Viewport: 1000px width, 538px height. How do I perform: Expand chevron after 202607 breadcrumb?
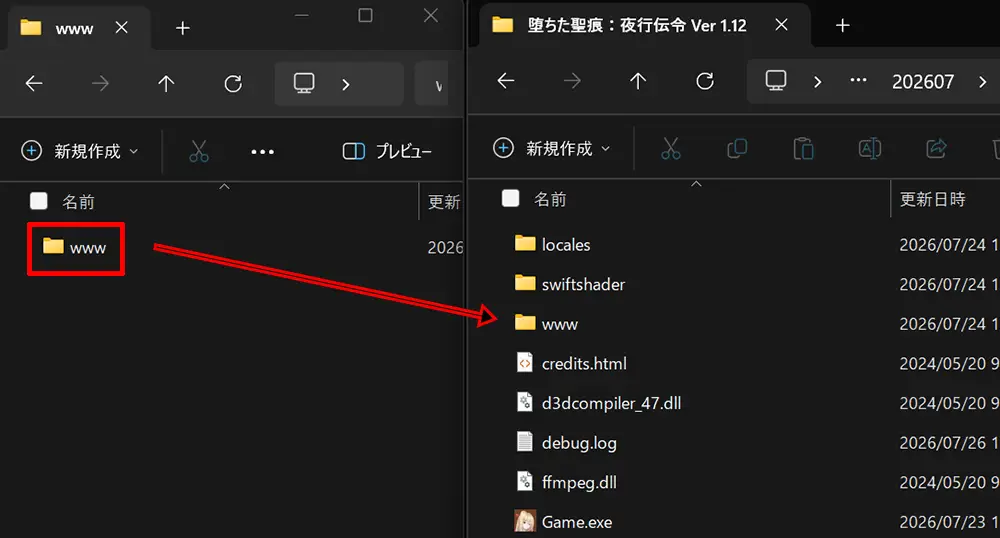click(982, 82)
